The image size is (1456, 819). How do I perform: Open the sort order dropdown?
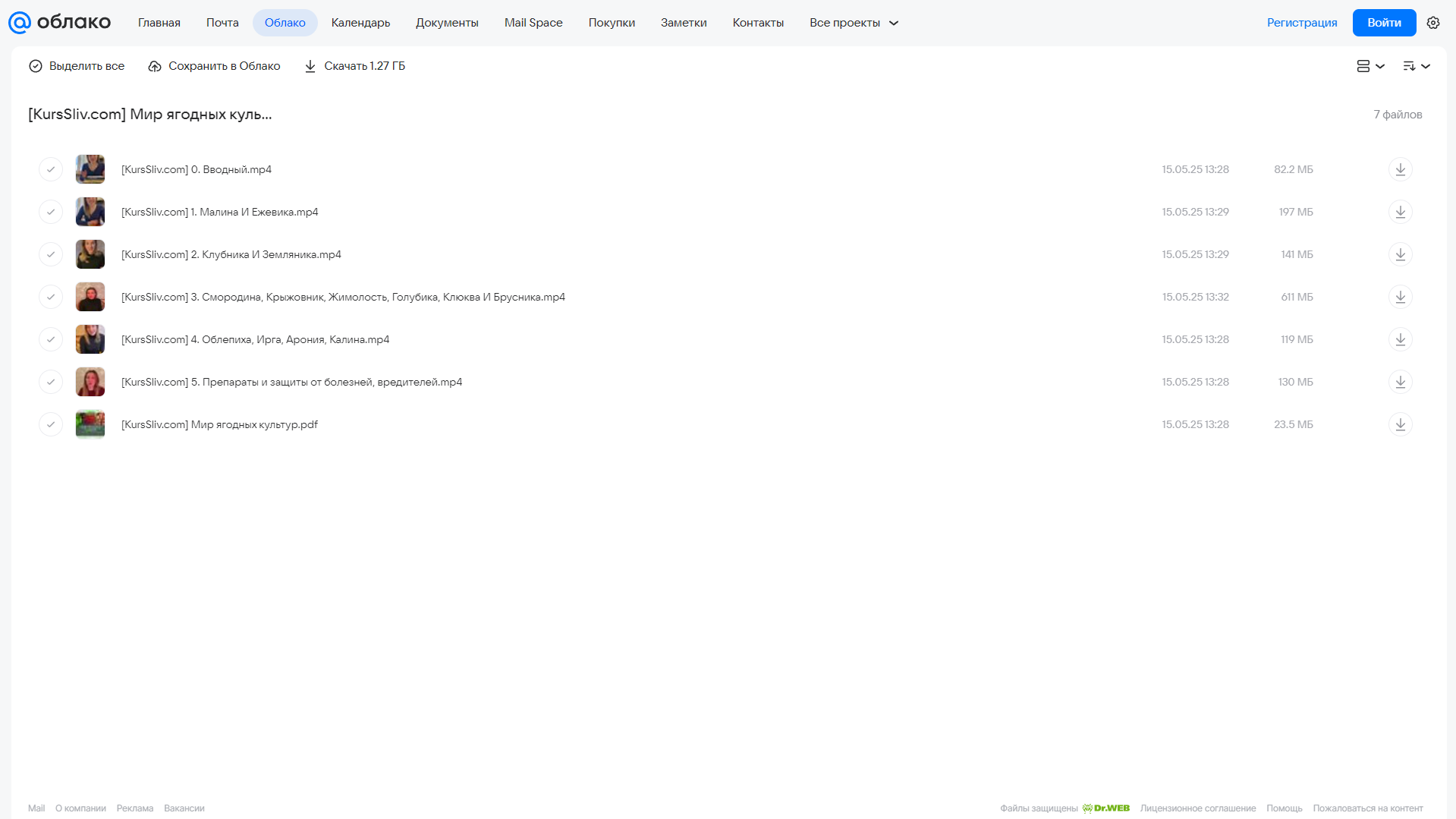pyautogui.click(x=1416, y=66)
